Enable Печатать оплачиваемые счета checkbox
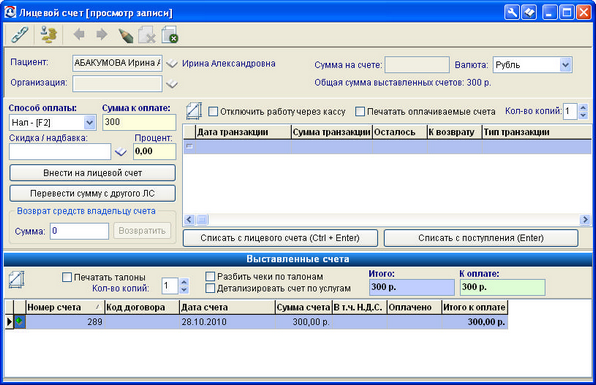This screenshot has height=385, width=596. tap(360, 112)
